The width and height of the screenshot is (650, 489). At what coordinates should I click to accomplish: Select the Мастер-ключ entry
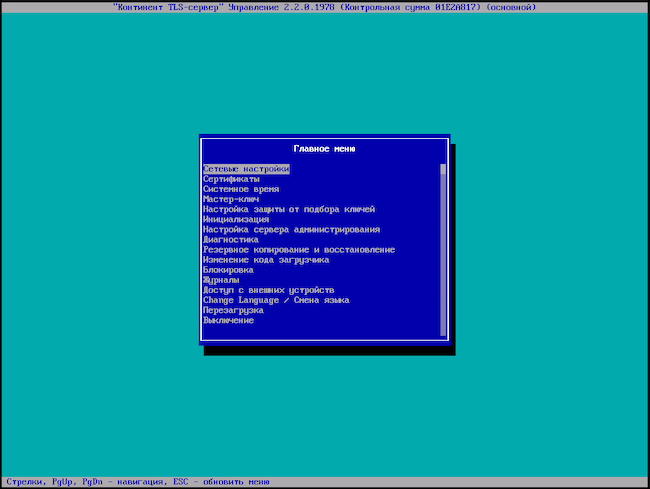(x=231, y=199)
